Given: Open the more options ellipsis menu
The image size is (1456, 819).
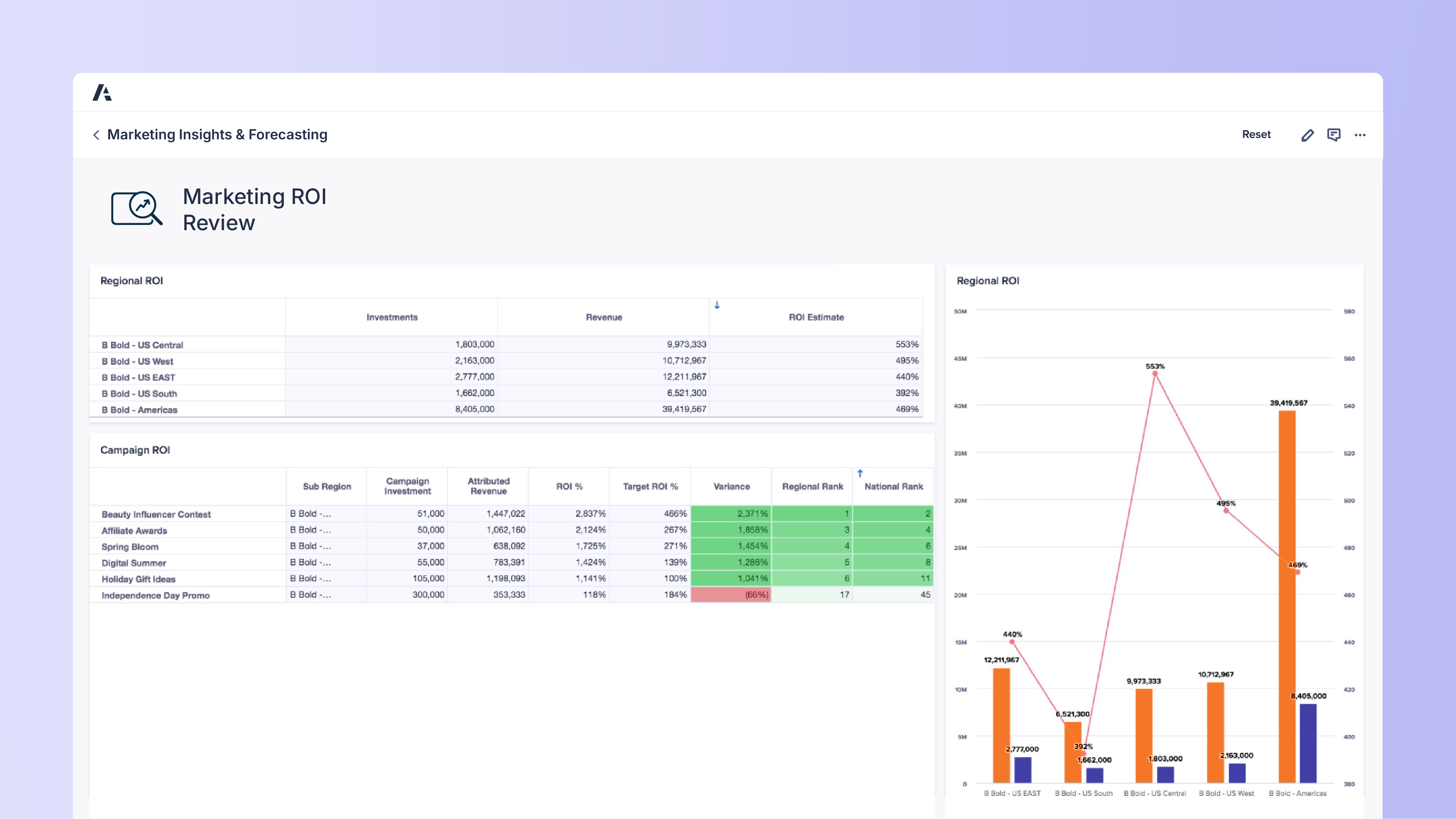Looking at the screenshot, I should coord(1360,135).
